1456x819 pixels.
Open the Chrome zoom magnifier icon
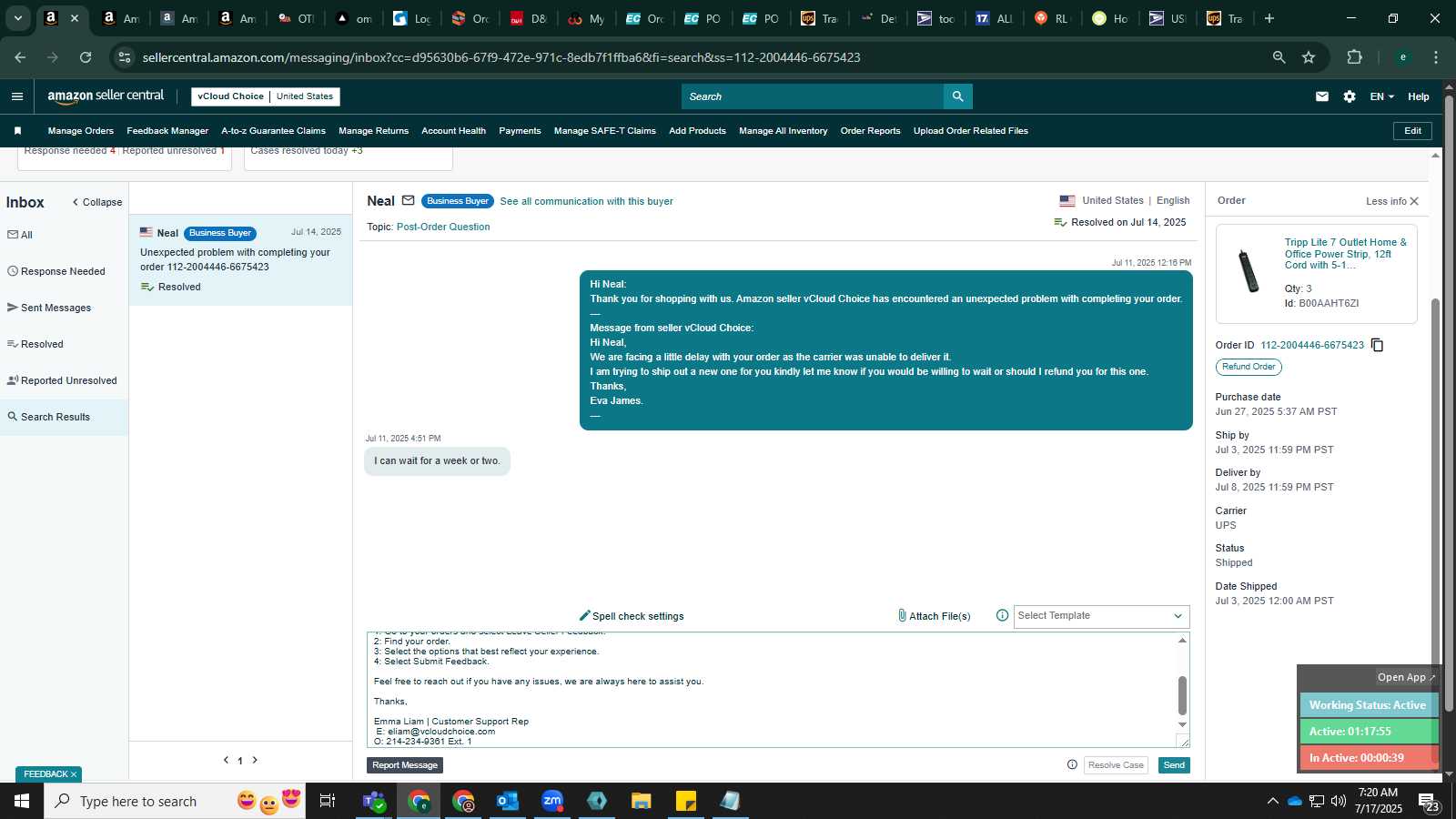(x=1279, y=57)
